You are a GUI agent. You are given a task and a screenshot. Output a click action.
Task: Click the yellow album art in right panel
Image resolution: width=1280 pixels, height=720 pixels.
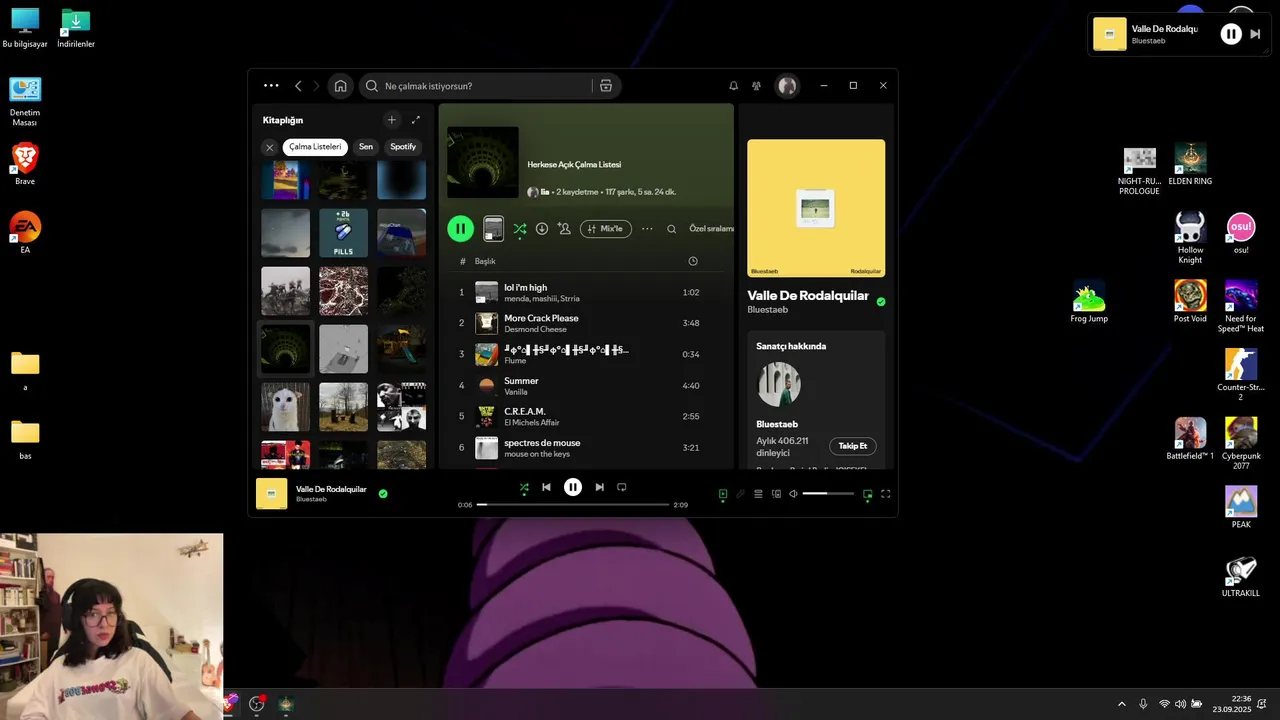click(x=816, y=208)
